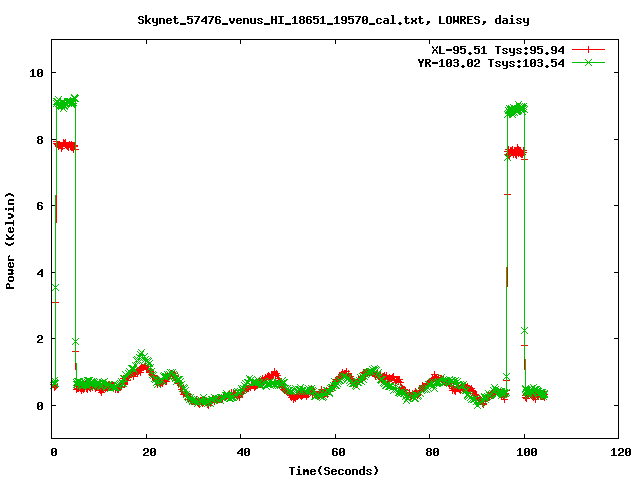Click y-axis tick label 8
Viewport: 640px width, 480px height.
(40, 140)
